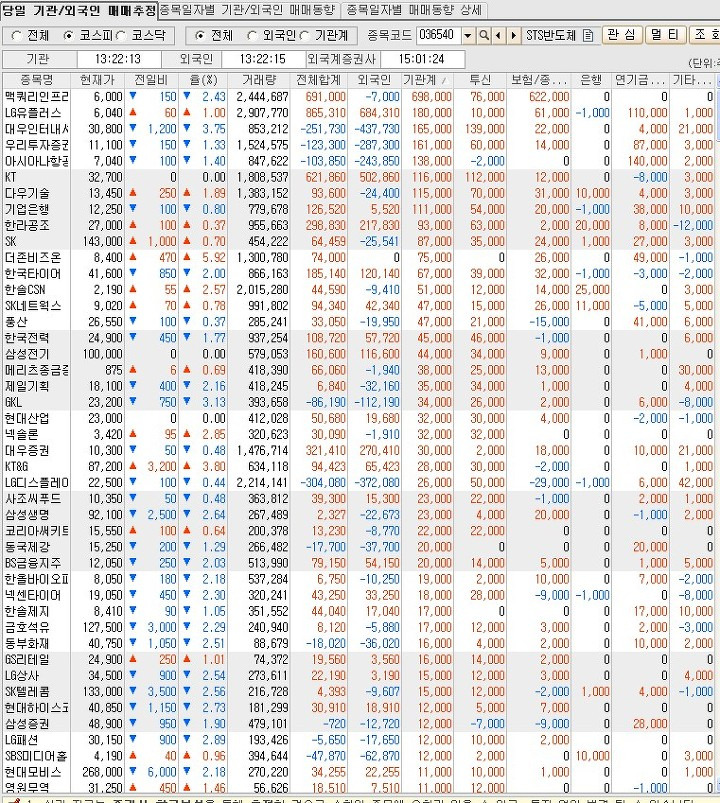720x803 pixels.
Task: Sort by the 현재가 column header
Action: tap(97, 80)
